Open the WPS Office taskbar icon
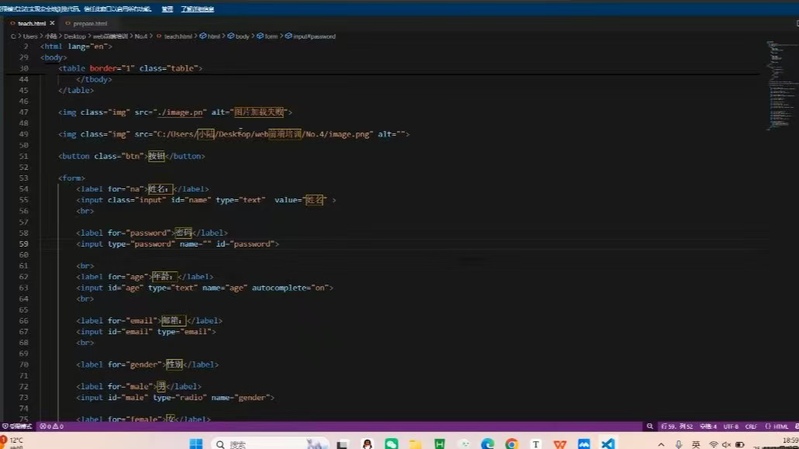Viewport: 799px width, 449px height. click(x=560, y=444)
